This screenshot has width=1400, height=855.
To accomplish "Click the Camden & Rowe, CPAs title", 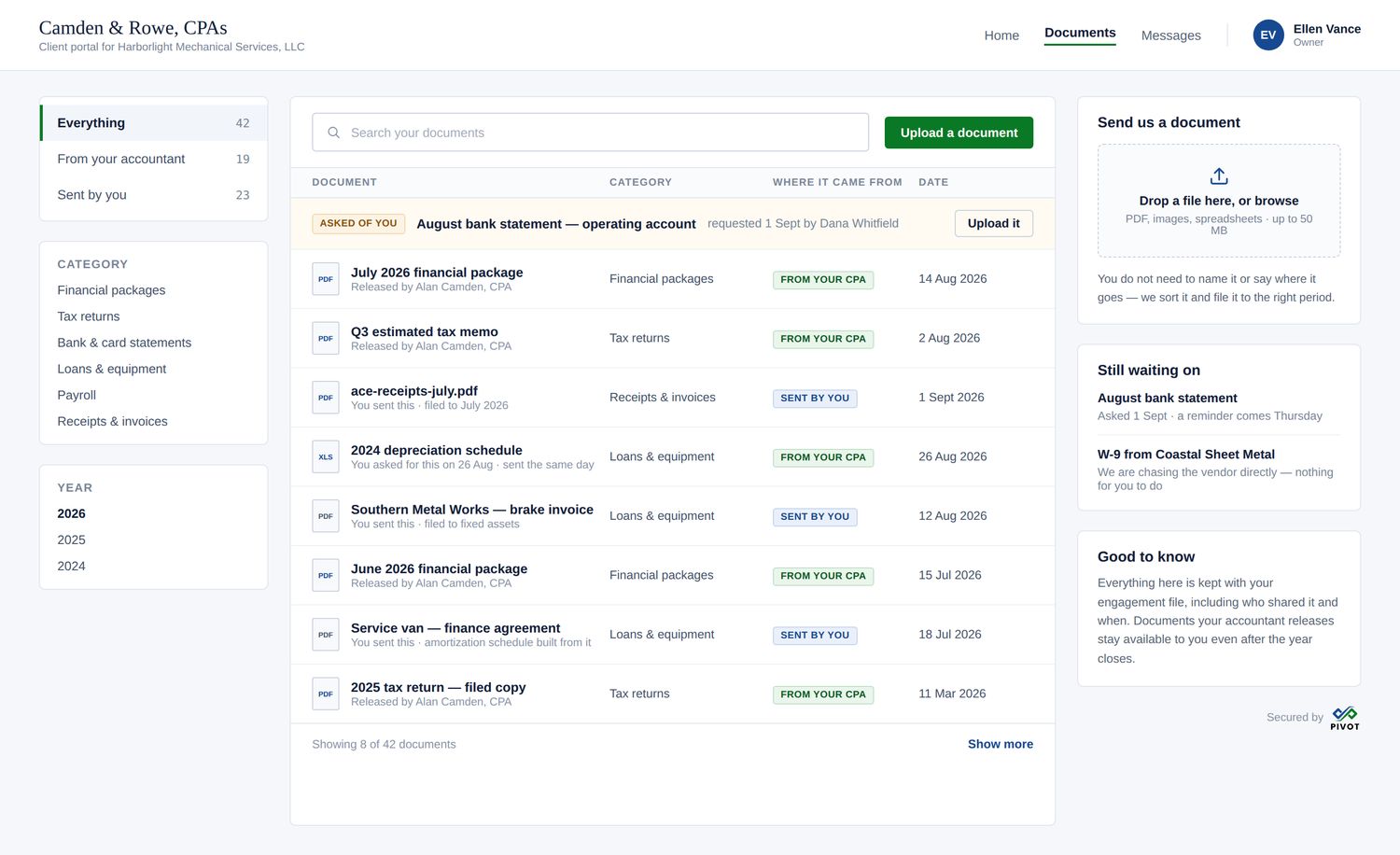I will [133, 28].
